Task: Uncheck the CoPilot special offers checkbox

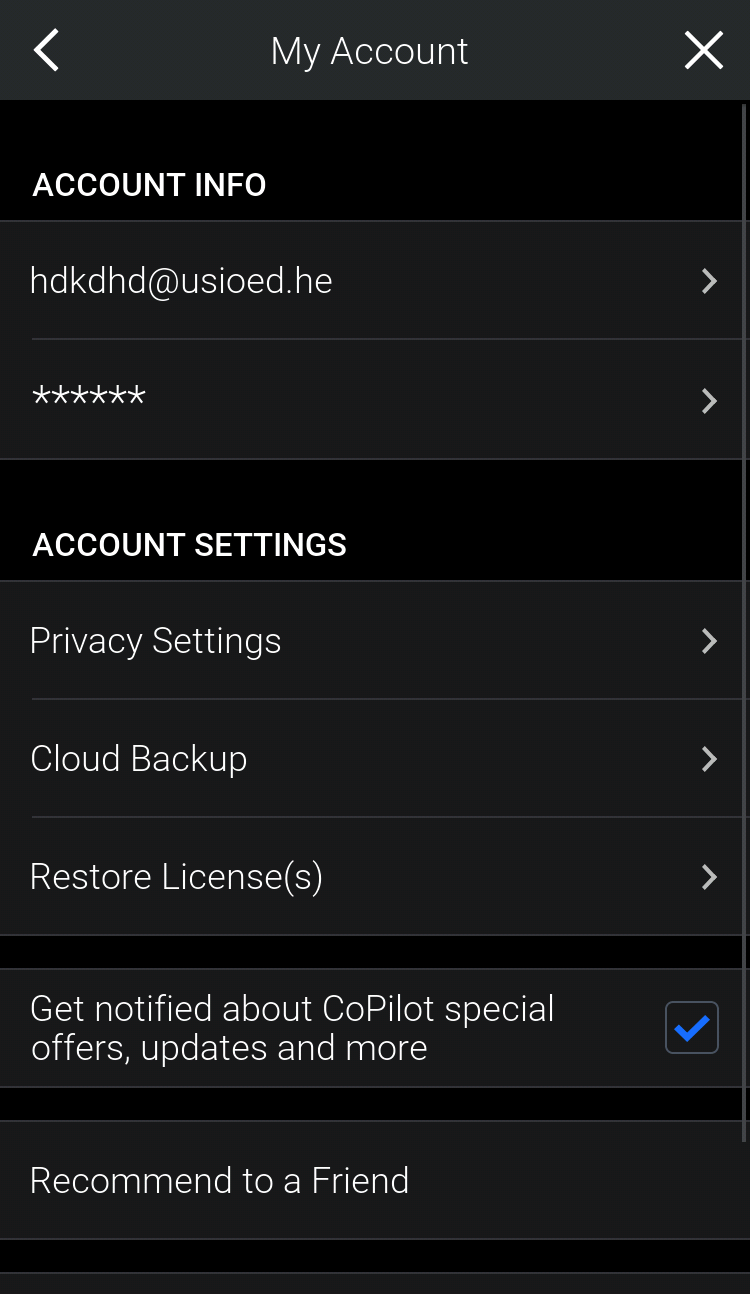Action: (x=691, y=1027)
